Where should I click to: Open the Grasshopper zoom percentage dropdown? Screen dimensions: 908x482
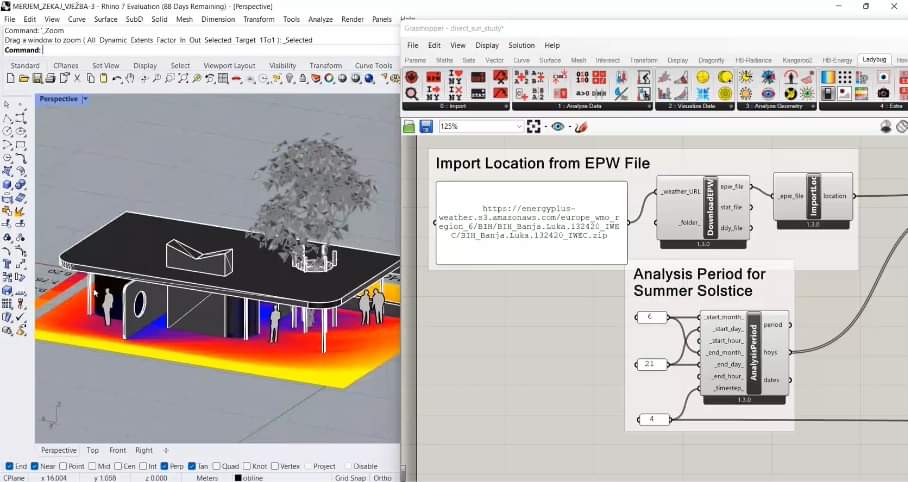518,127
